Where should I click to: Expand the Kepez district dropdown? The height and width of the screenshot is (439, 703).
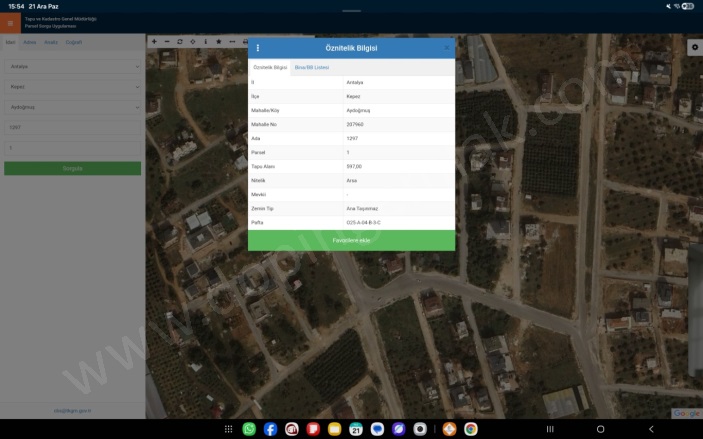pos(72,86)
